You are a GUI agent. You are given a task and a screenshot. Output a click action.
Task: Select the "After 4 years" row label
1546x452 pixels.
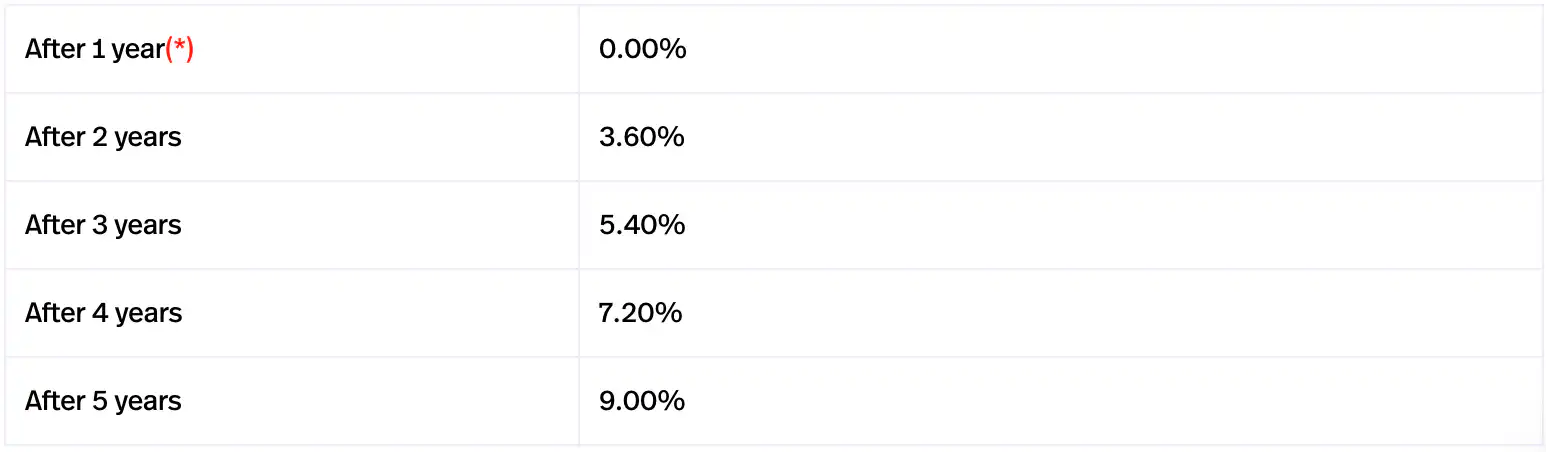click(x=103, y=313)
